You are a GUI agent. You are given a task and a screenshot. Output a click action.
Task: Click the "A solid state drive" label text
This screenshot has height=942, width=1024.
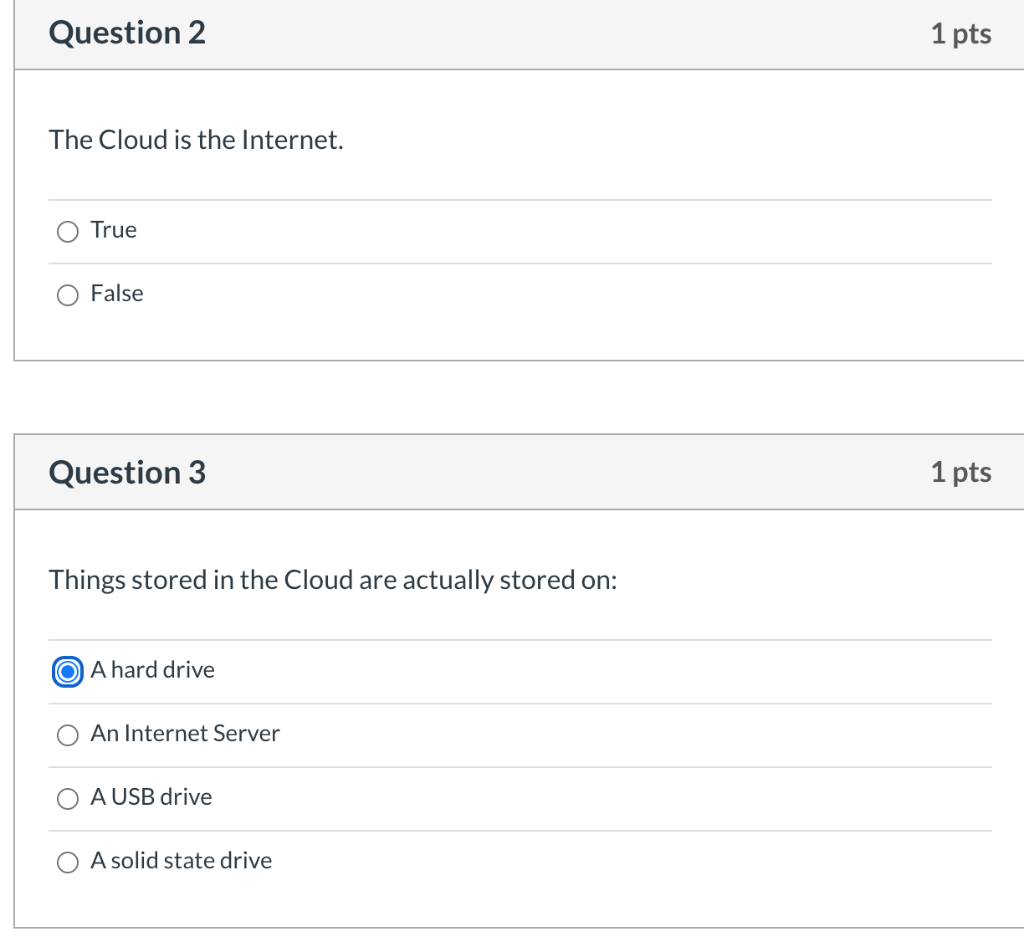point(181,861)
